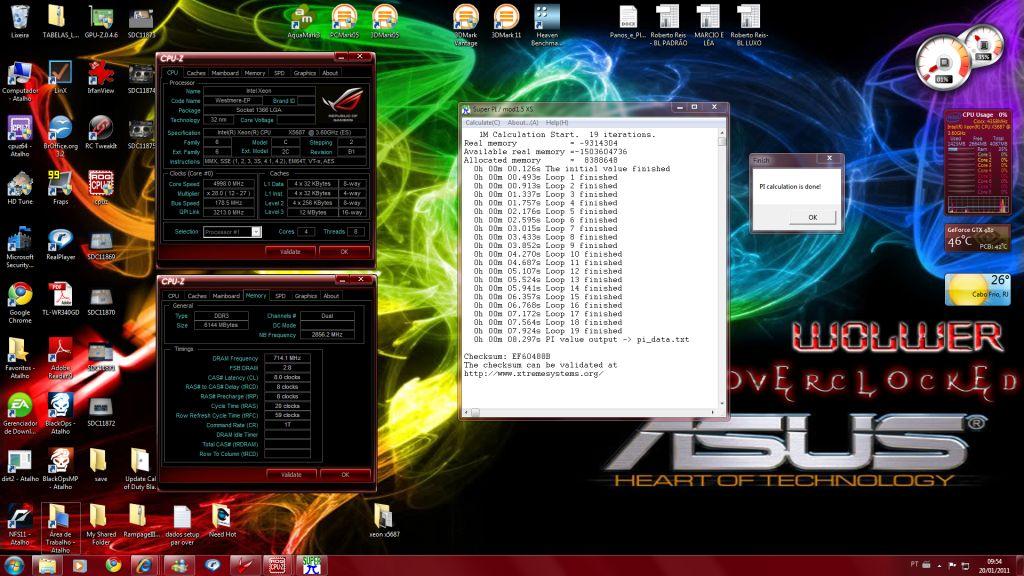Open the AquaMark3 desktop shortcut
Viewport: 1024px width, 576px height.
(x=304, y=22)
